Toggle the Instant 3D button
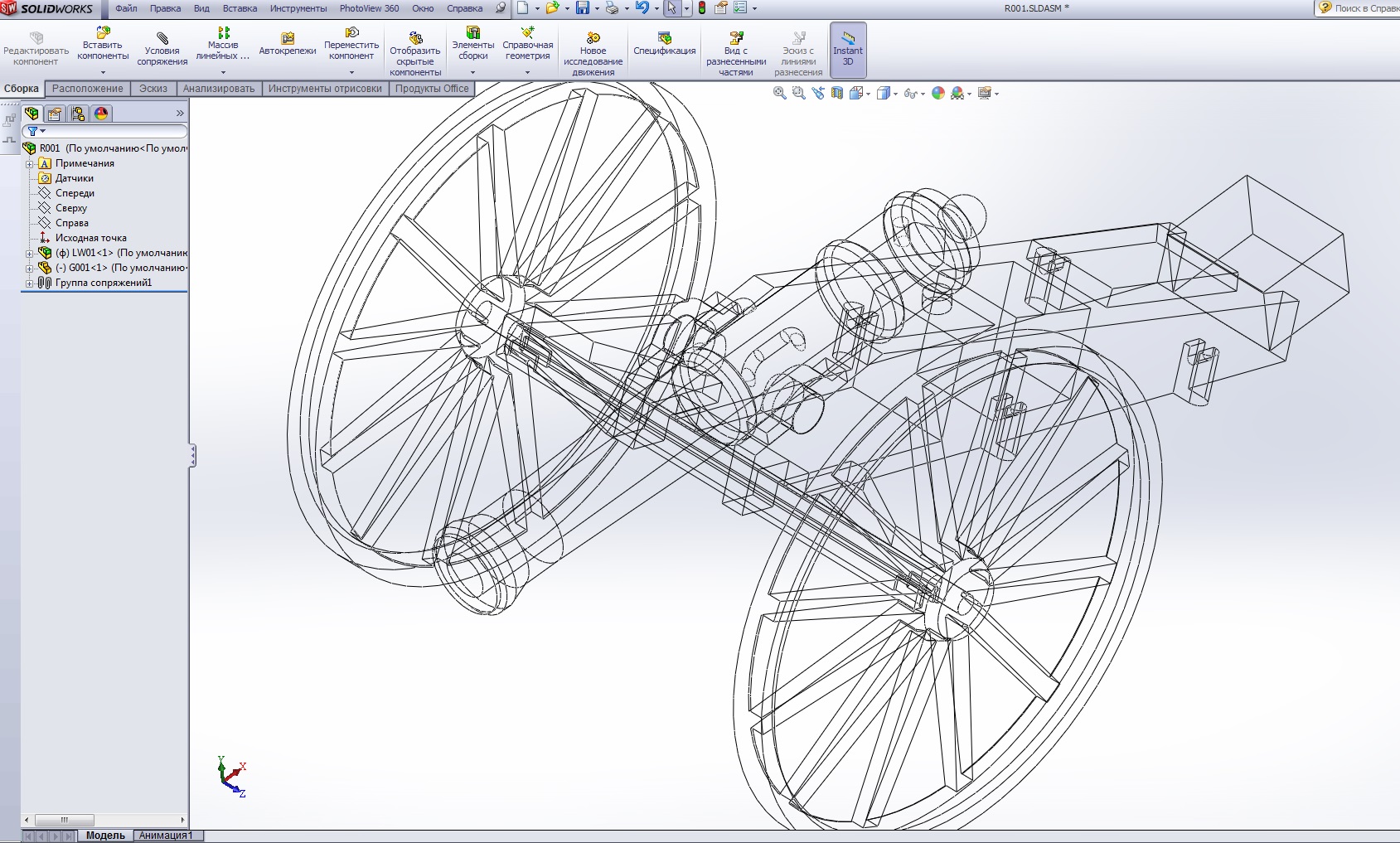 pos(848,50)
